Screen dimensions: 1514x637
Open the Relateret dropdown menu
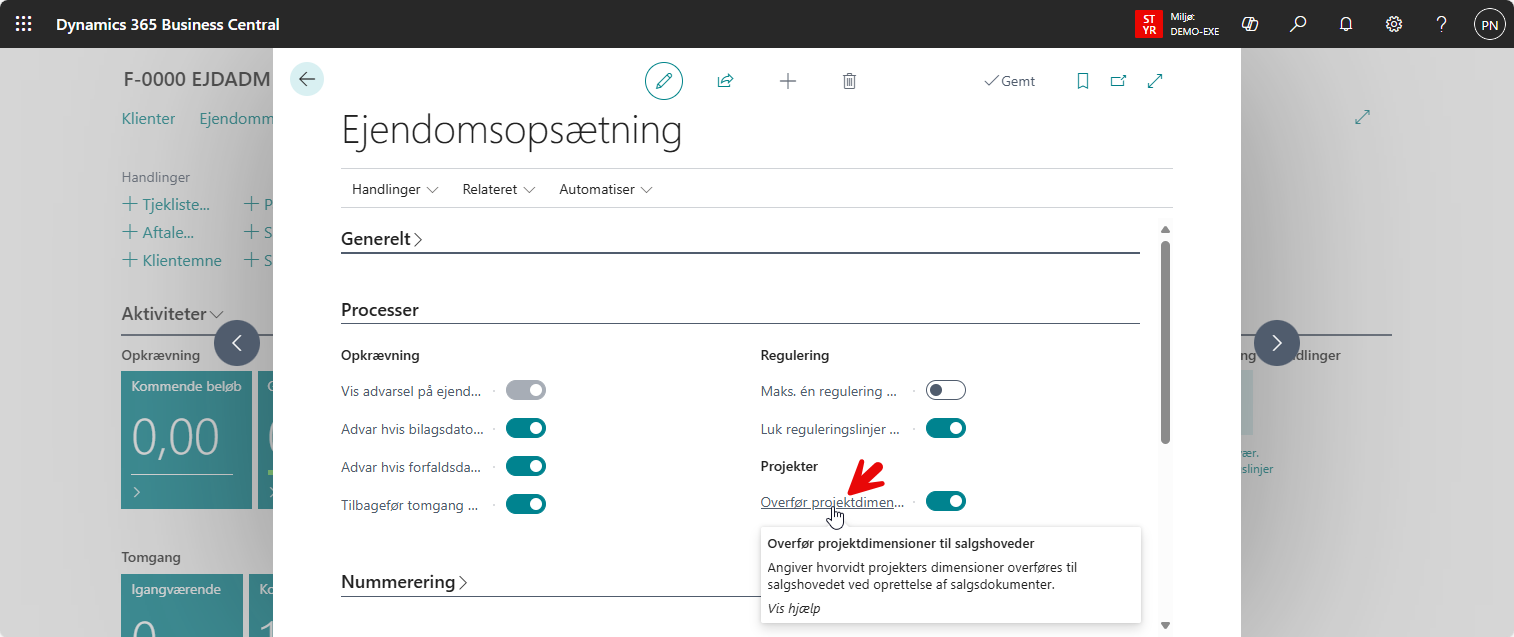498,189
